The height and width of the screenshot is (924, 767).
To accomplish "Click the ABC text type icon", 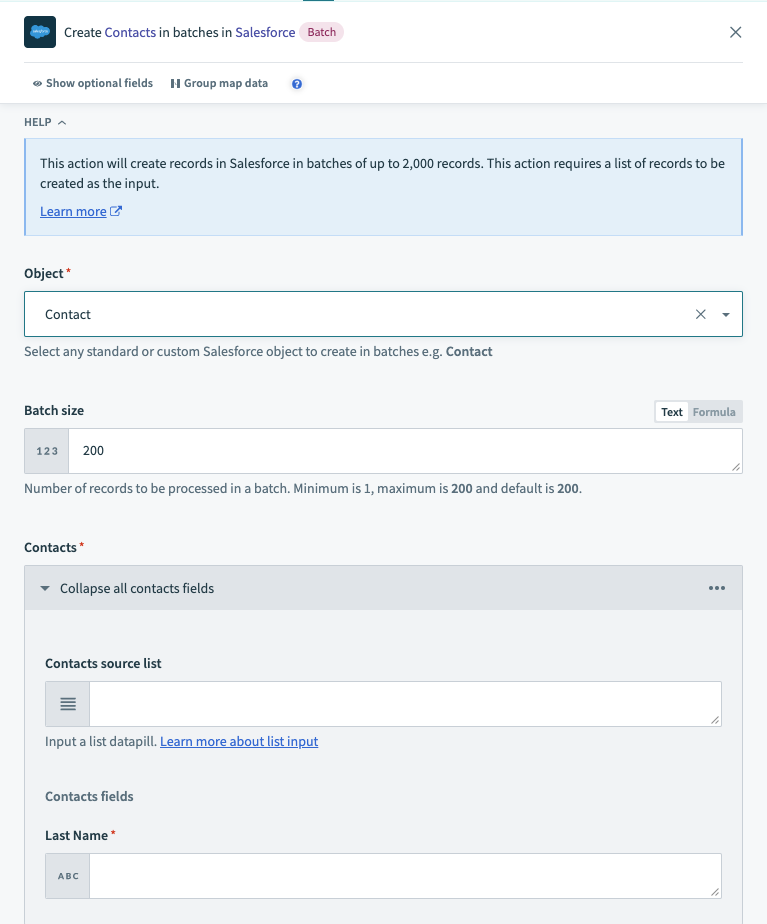I will [68, 876].
